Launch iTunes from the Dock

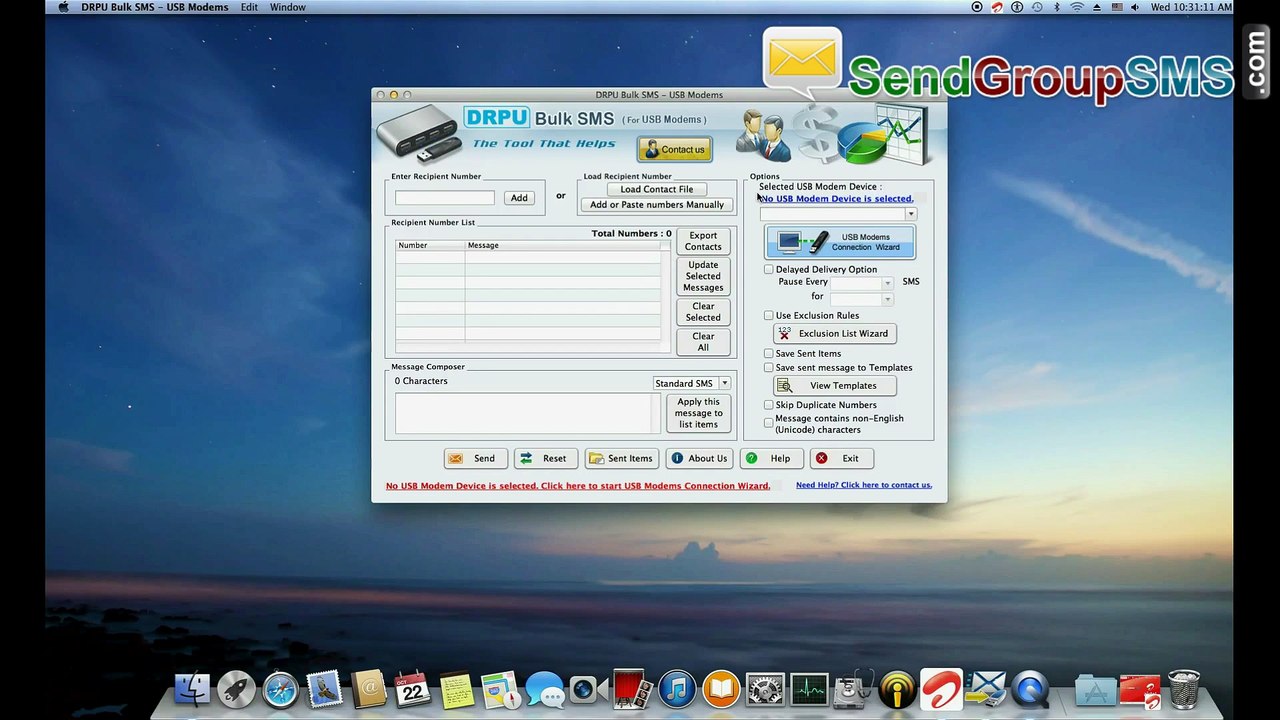676,690
